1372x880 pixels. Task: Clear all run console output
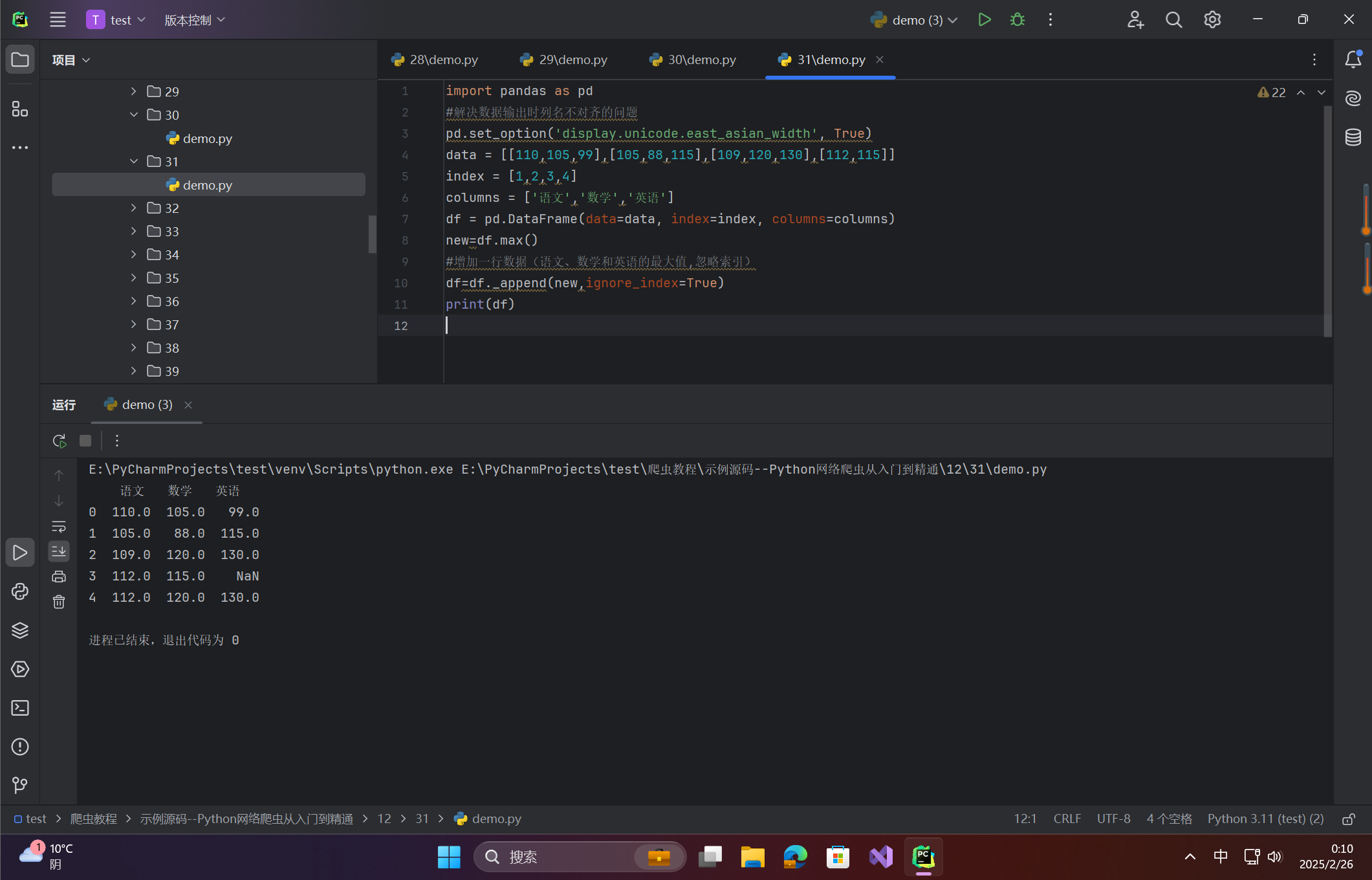(x=59, y=602)
